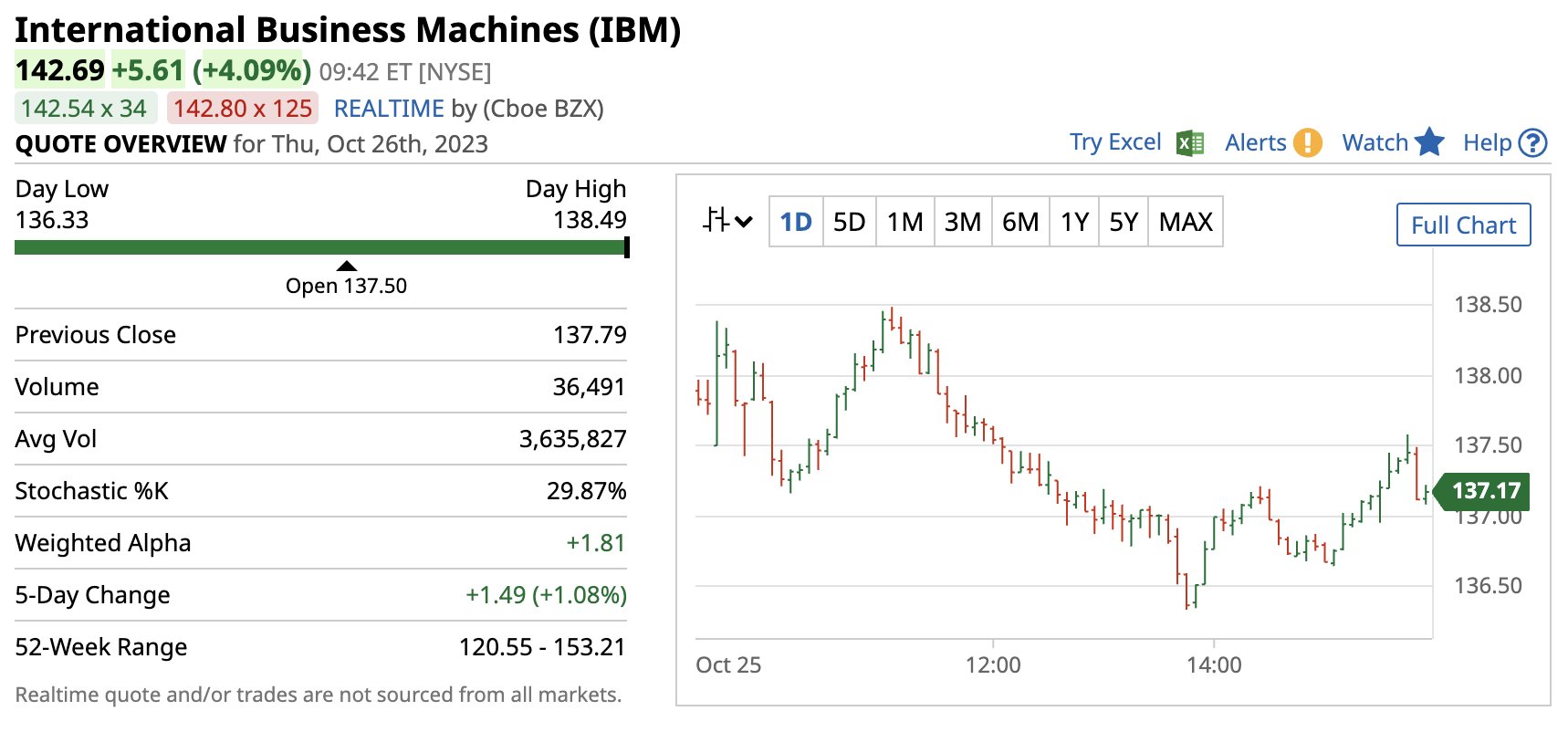1568x732 pixels.
Task: Click the Alerts link text
Action: coord(1255,142)
